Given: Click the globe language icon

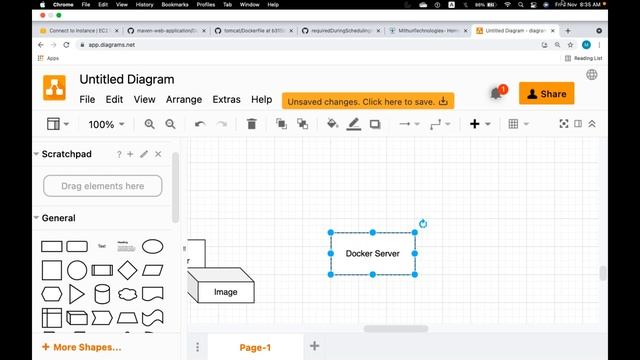Looking at the screenshot, I should (x=592, y=75).
